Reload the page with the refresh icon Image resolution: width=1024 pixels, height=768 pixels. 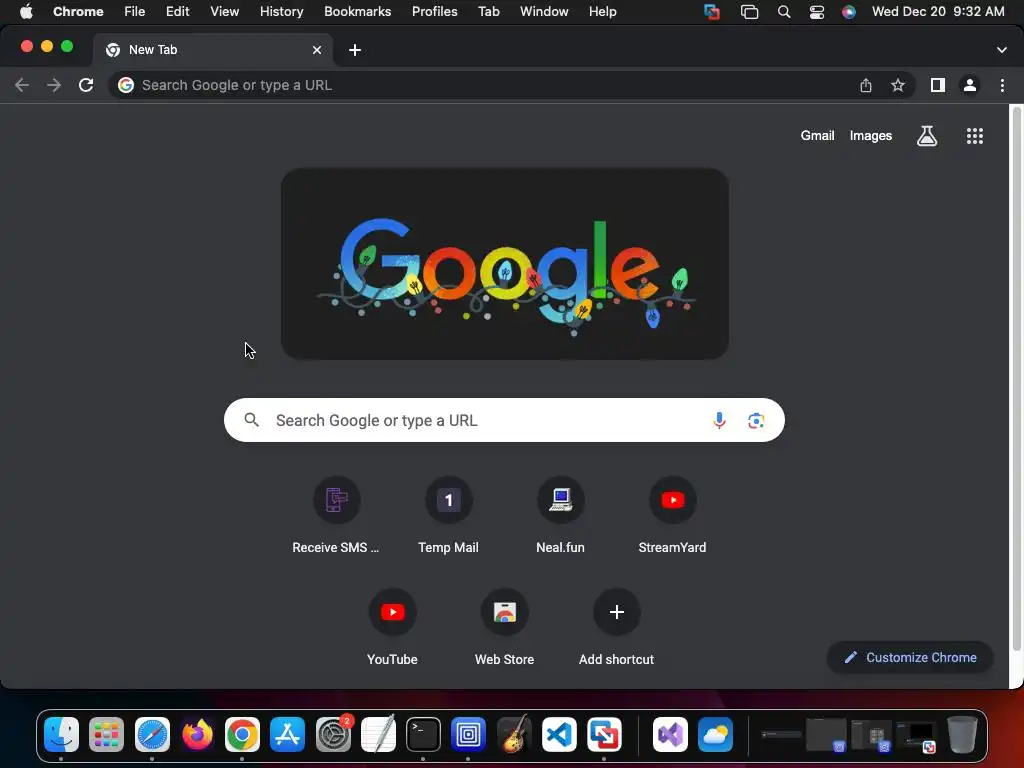tap(86, 85)
